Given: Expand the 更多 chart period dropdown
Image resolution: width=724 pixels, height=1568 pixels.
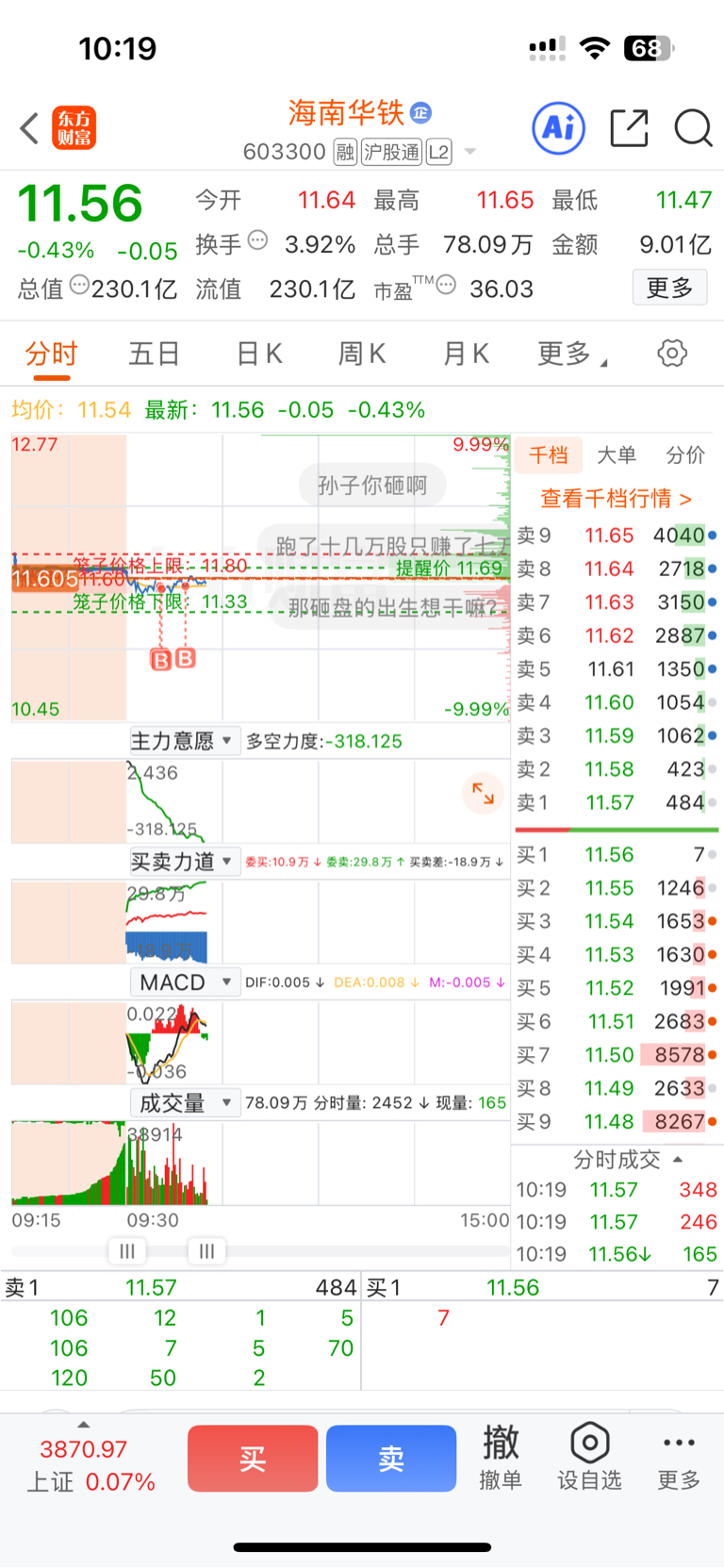Looking at the screenshot, I should [x=572, y=355].
